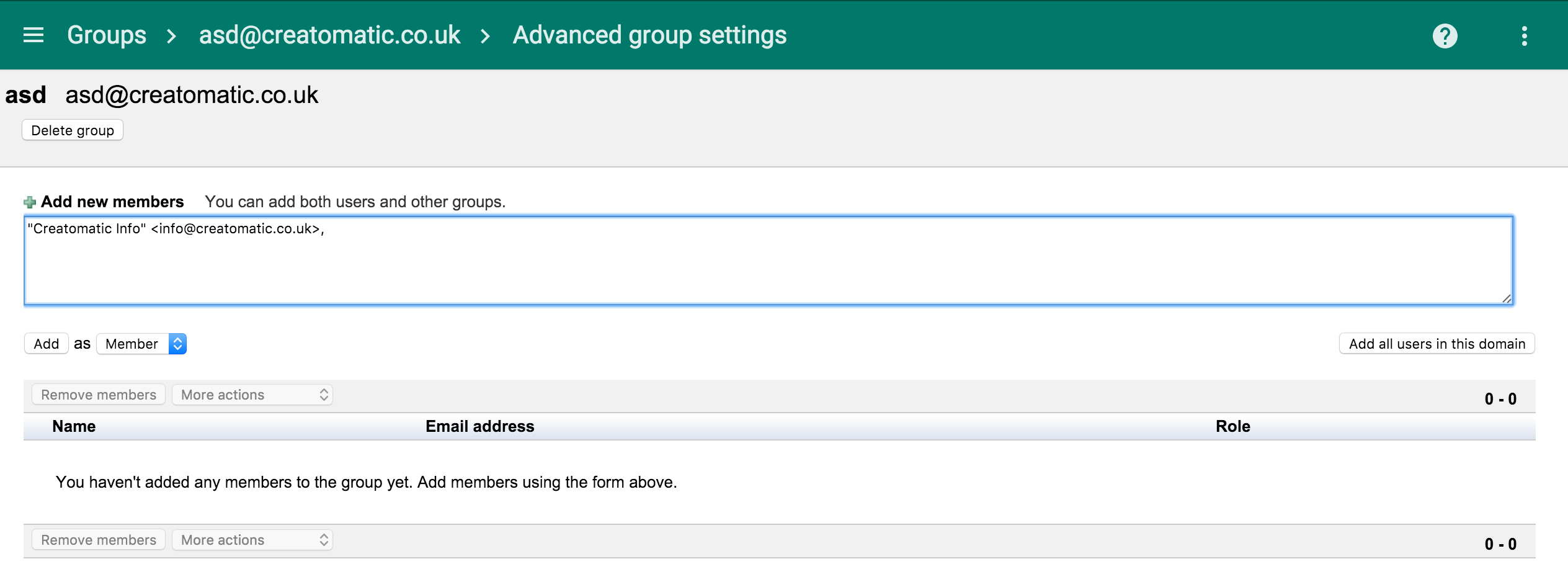Viewport: 1568px width, 582px height.
Task: Click the bold asd group name
Action: pyautogui.click(x=26, y=95)
